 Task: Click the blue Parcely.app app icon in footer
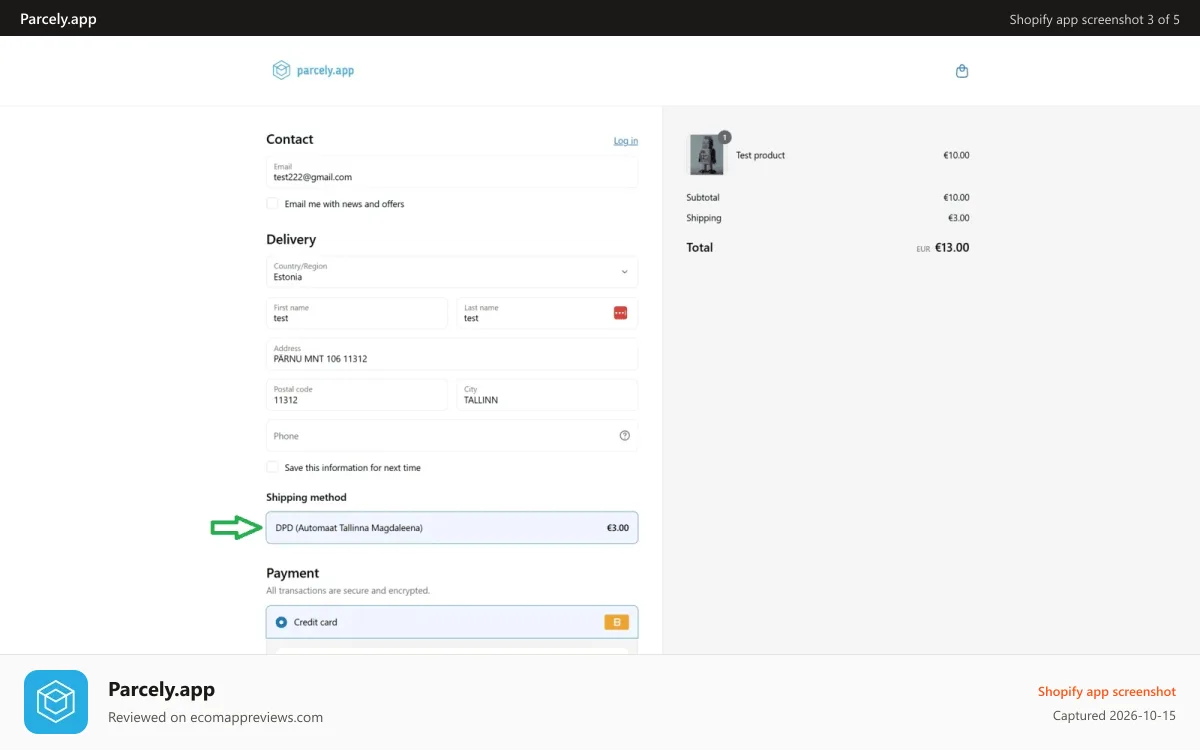coord(56,702)
